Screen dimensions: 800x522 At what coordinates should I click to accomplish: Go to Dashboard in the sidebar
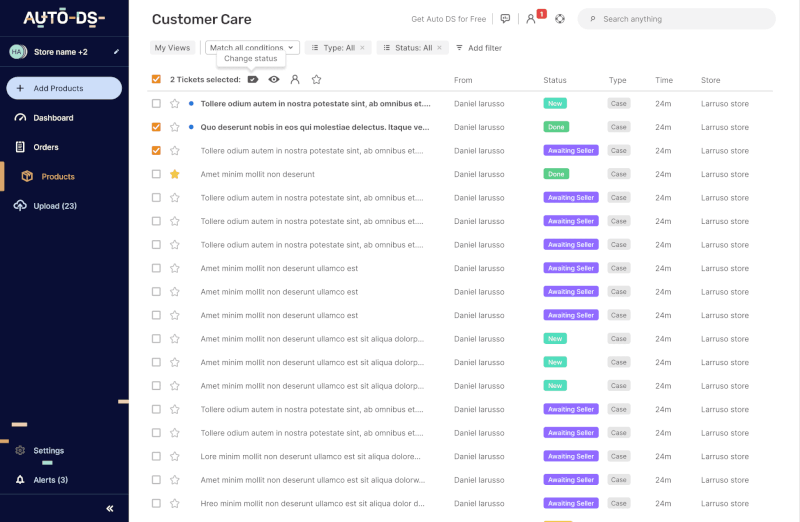pos(53,118)
